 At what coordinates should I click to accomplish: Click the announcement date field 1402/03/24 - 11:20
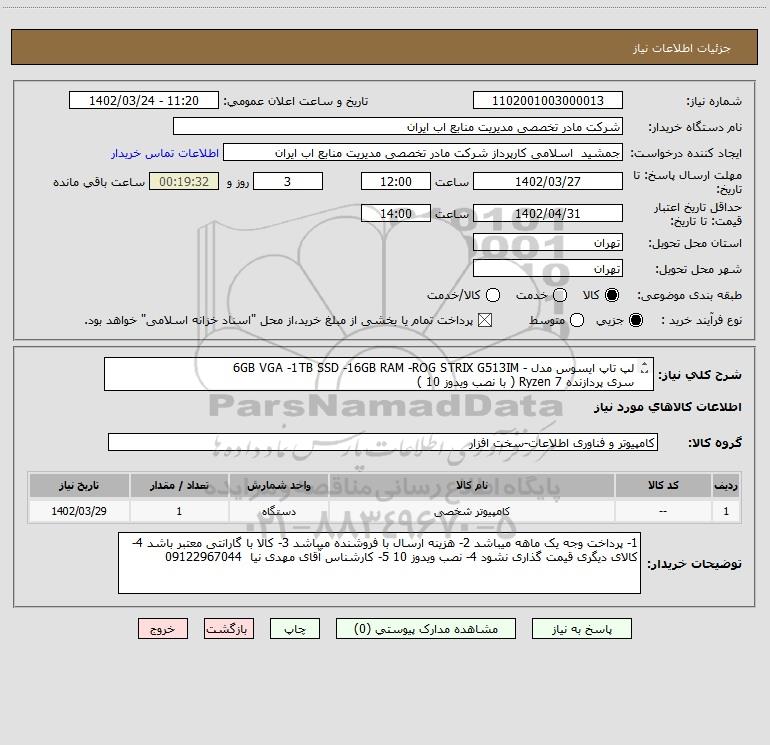[144, 100]
